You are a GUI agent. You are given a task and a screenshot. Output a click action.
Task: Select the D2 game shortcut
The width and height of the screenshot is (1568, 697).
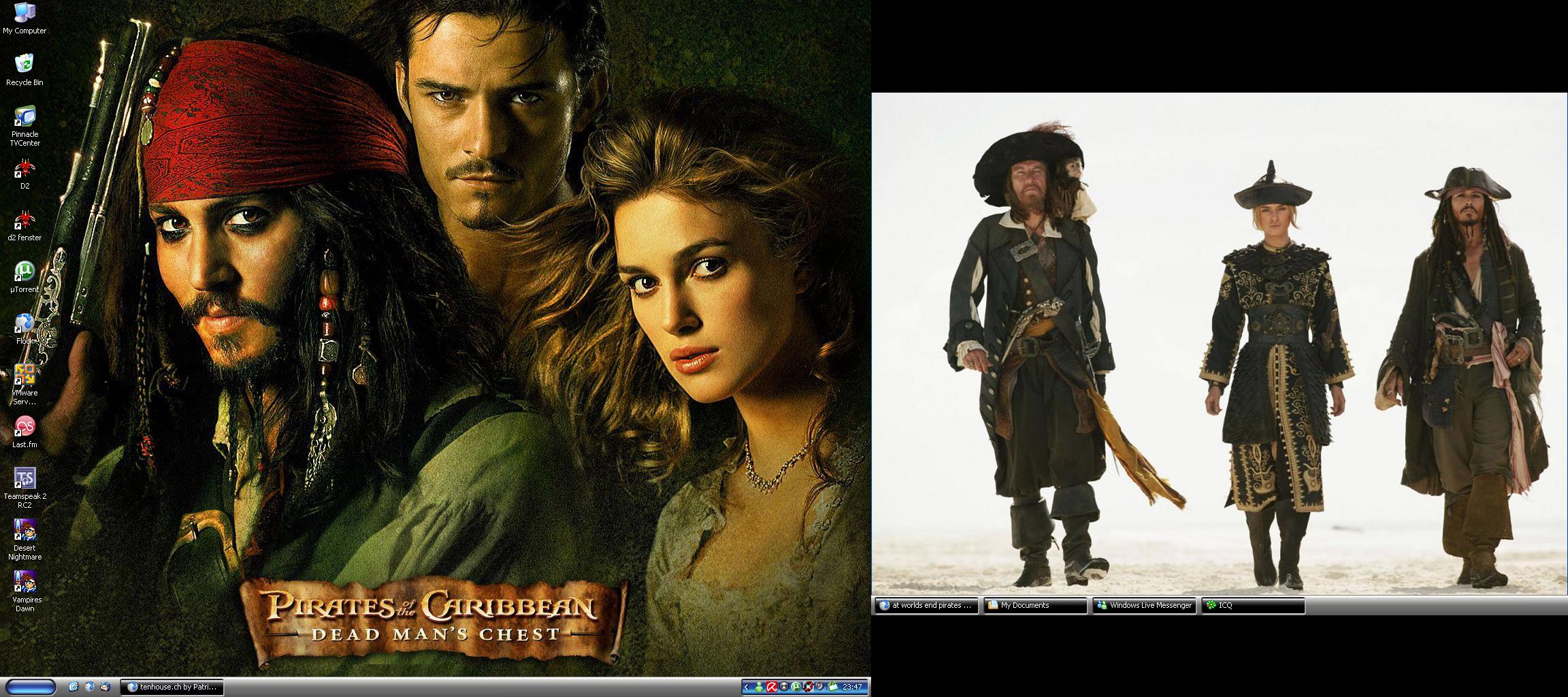pyautogui.click(x=24, y=168)
